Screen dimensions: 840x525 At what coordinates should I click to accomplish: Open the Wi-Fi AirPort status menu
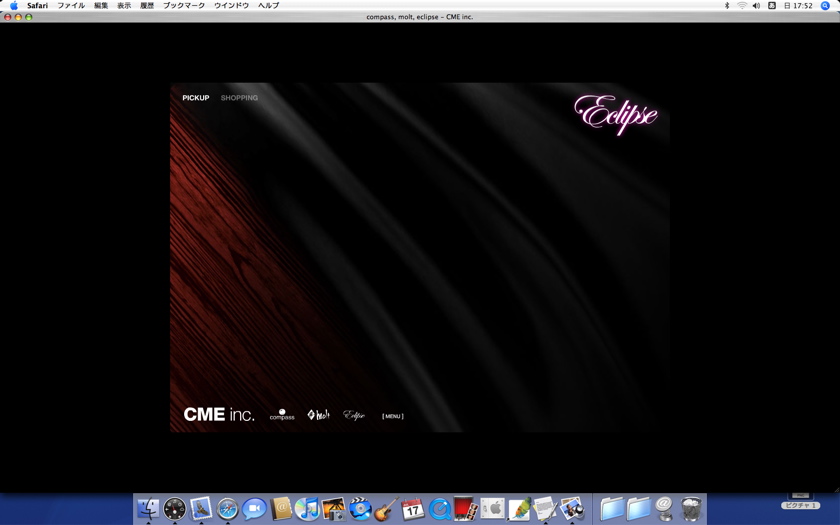click(x=742, y=5)
